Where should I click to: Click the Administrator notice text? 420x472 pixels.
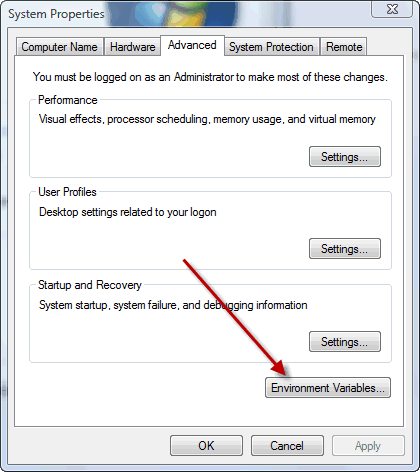point(210,77)
